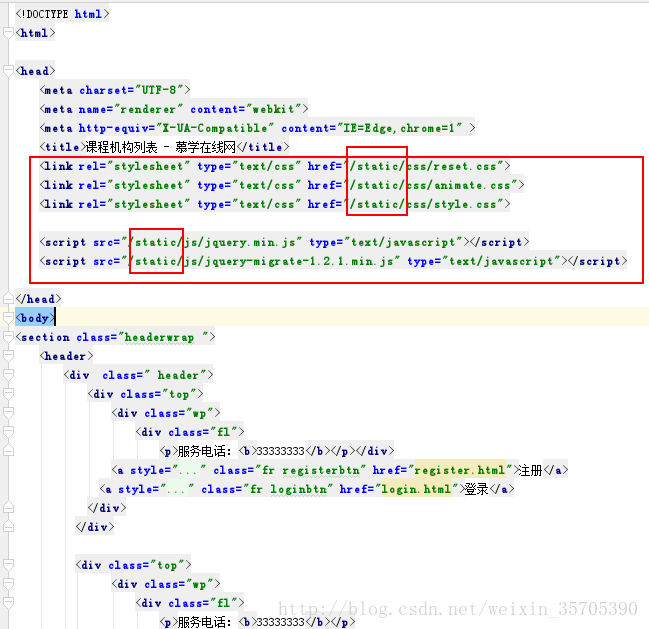Click the highlighted <body> tag text
The height and width of the screenshot is (629, 649).
click(x=35, y=318)
